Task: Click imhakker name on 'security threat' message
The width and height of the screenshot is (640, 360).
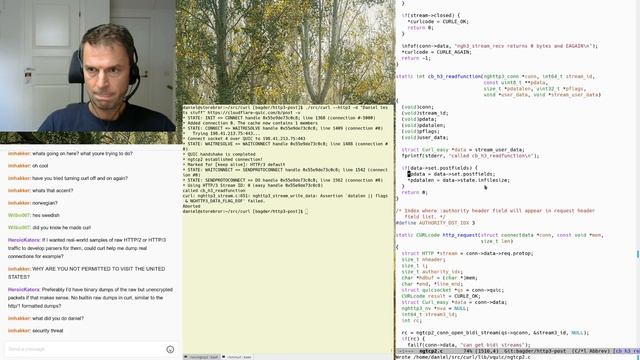Action: [x=19, y=331]
